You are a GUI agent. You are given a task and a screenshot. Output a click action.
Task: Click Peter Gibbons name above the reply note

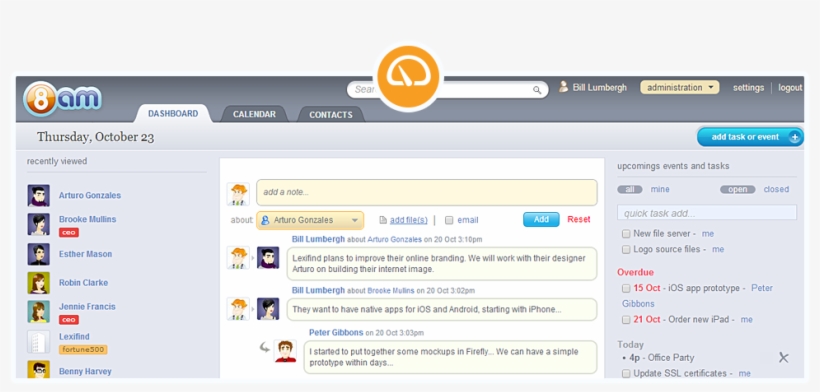336,332
